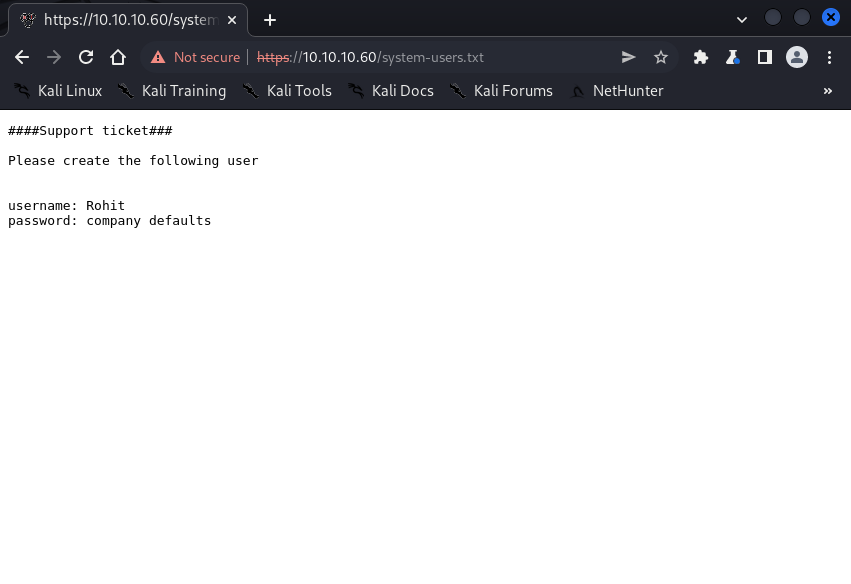Go to the browser home page

[x=118, y=57]
